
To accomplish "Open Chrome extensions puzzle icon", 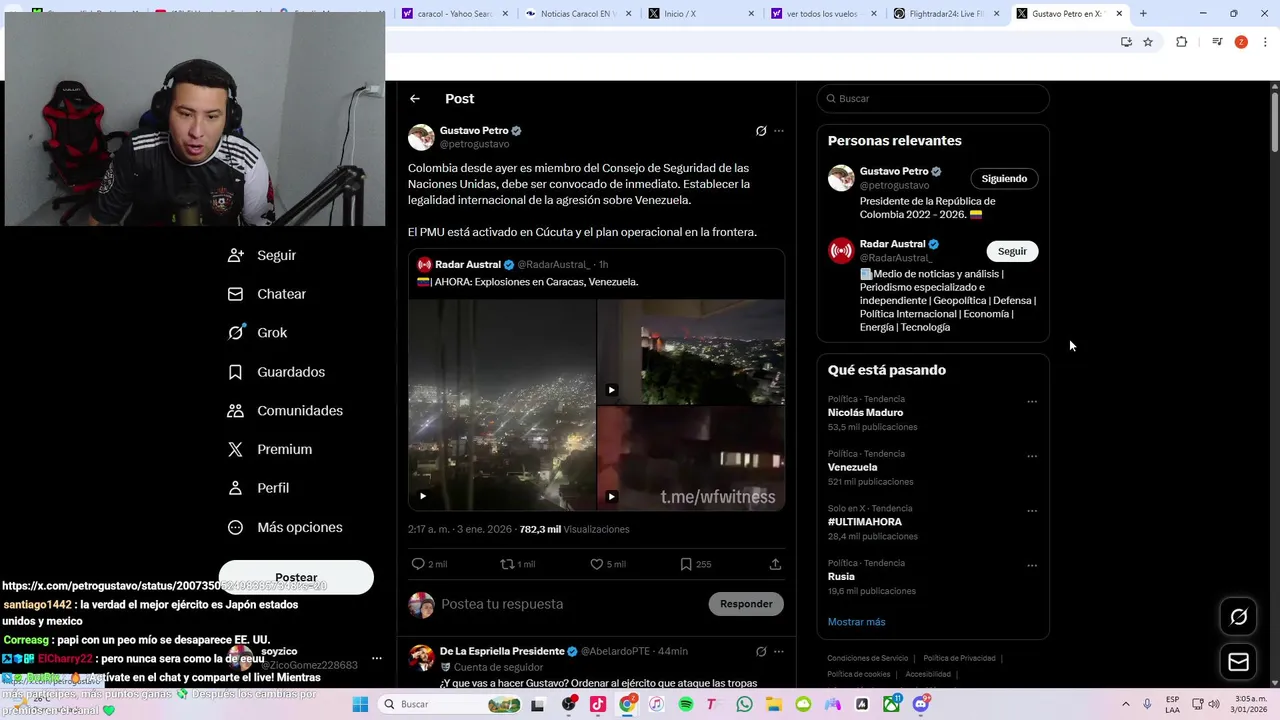I will point(1181,42).
